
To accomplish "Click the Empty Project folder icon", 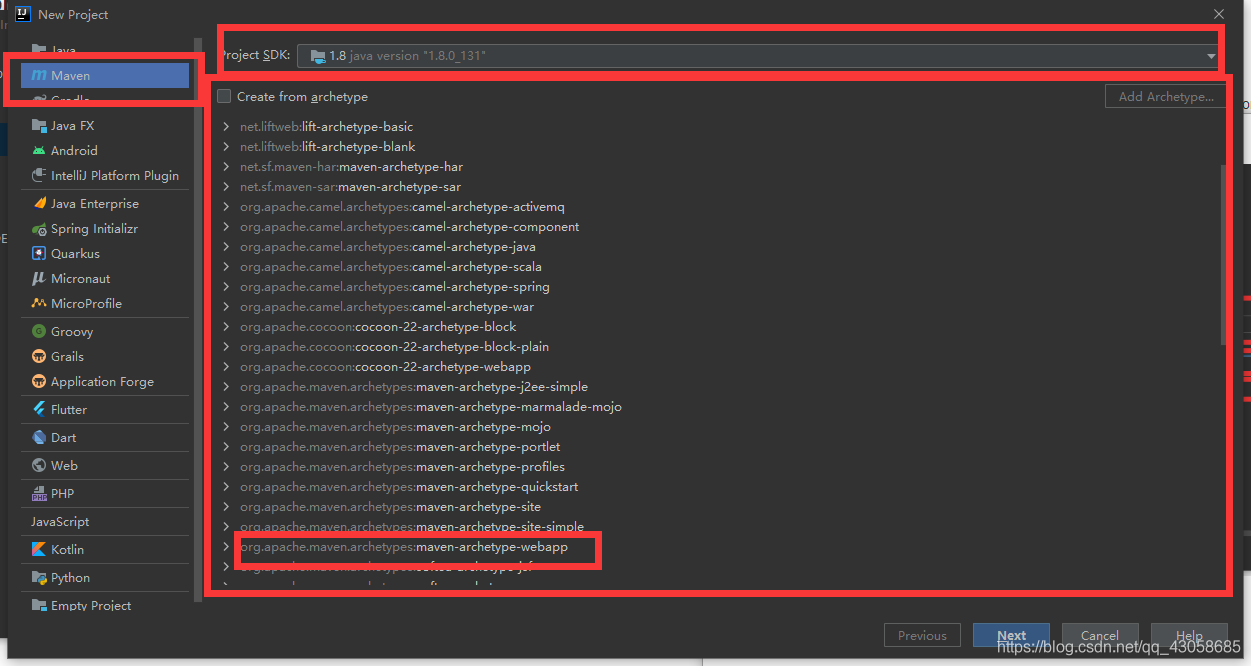I will 39,606.
